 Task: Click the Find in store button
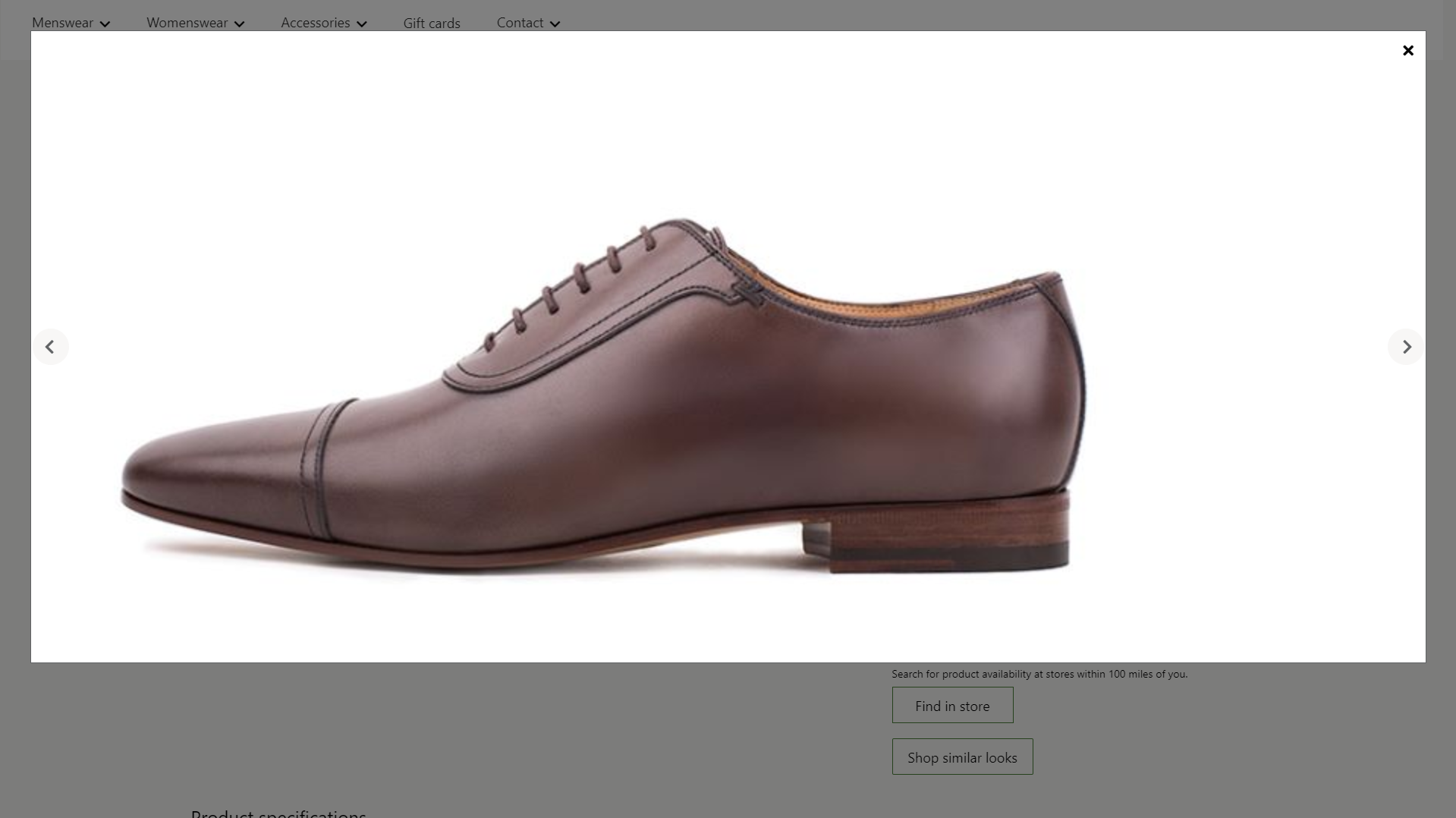[x=952, y=705]
